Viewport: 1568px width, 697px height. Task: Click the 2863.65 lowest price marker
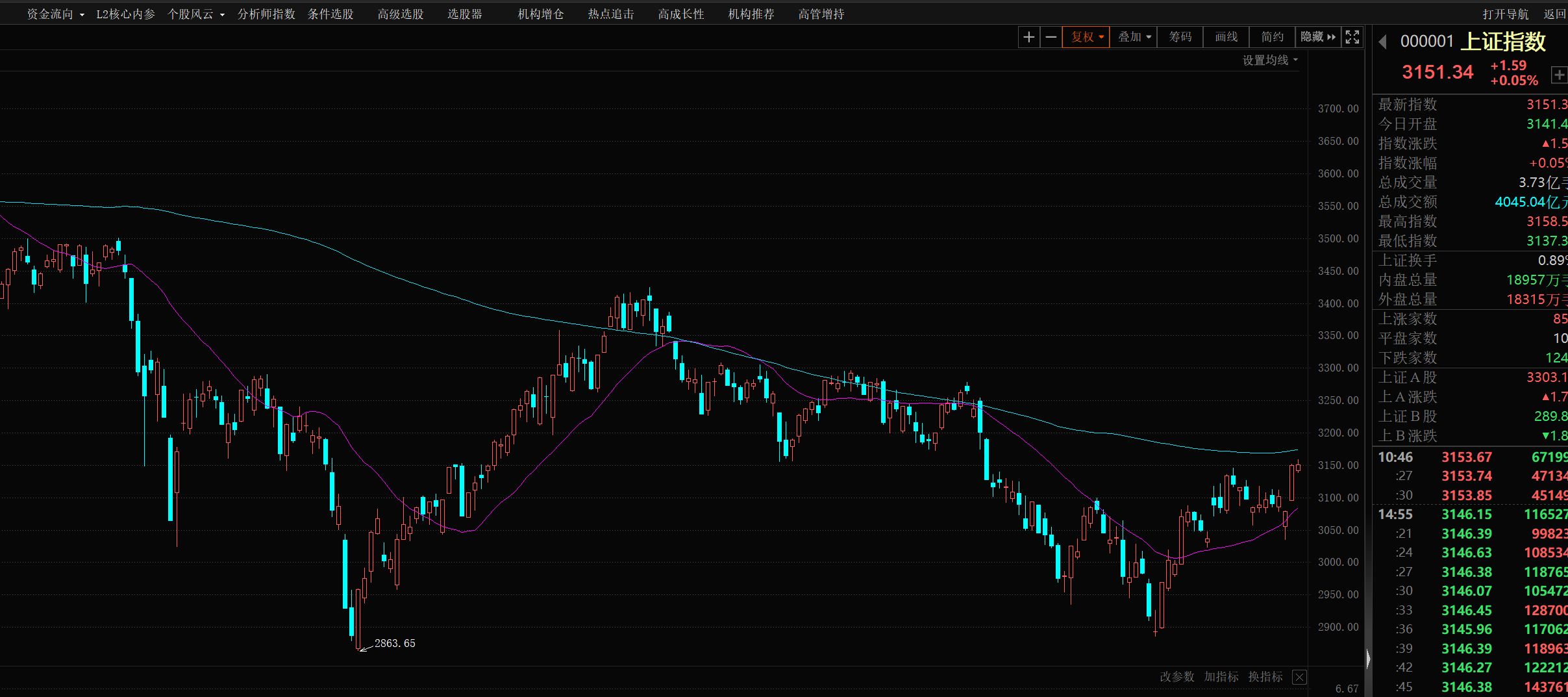(x=394, y=643)
